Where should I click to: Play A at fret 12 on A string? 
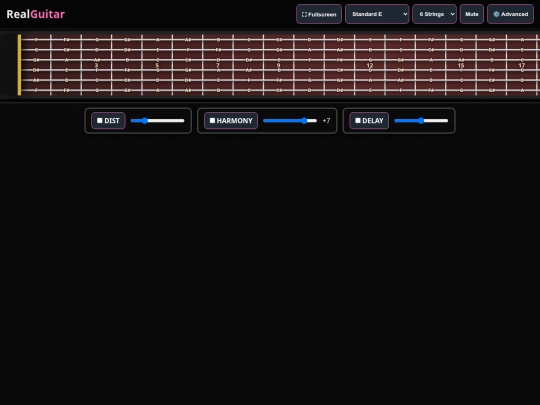[370, 80]
